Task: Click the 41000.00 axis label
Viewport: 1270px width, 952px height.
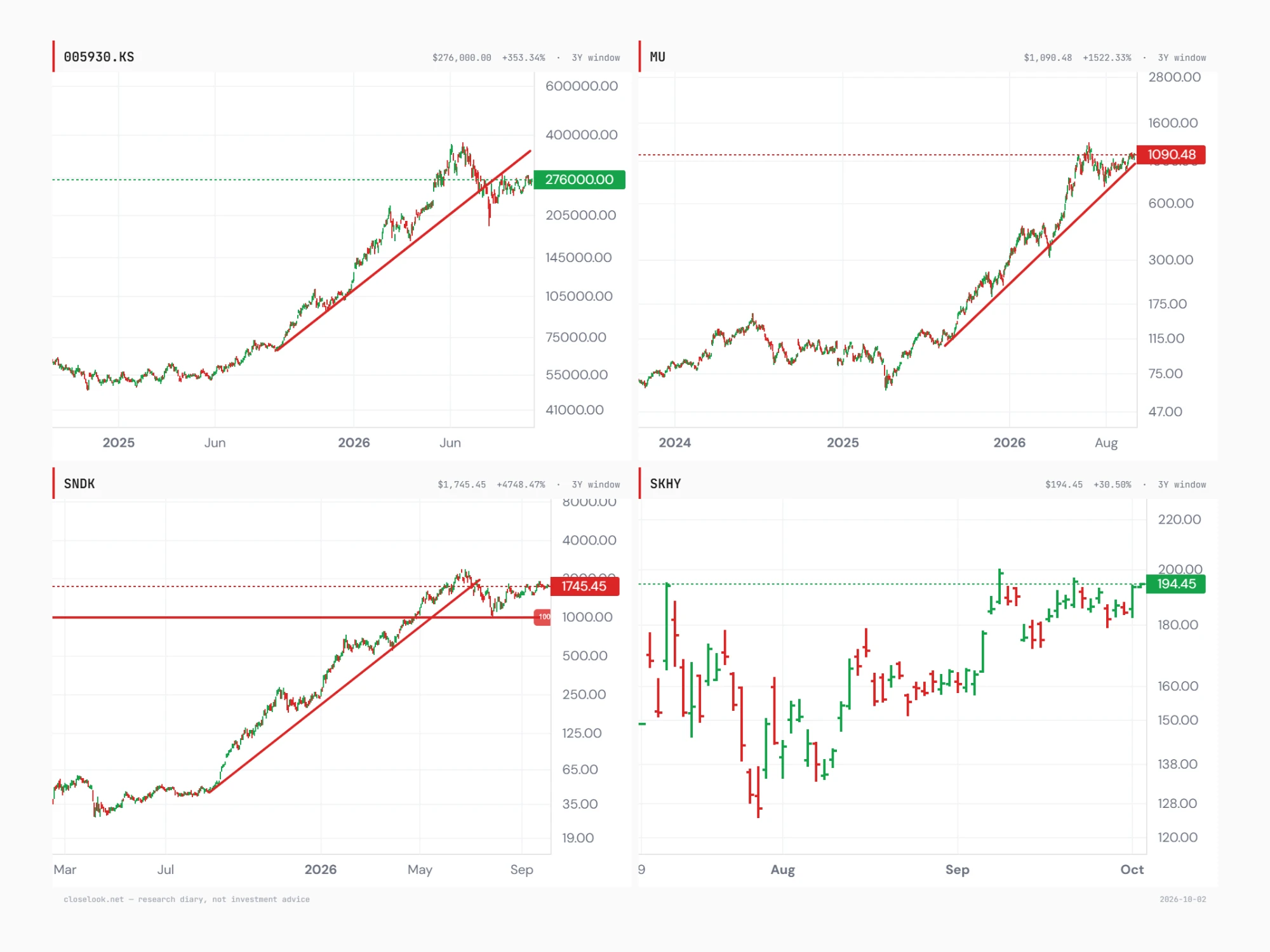Action: (575, 410)
